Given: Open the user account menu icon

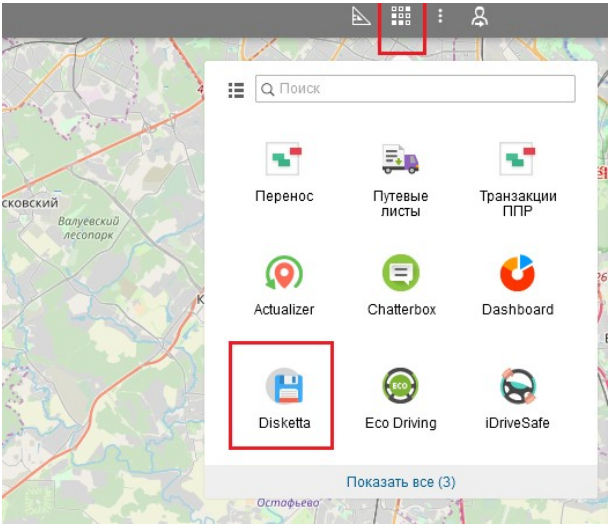Looking at the screenshot, I should pos(479,17).
